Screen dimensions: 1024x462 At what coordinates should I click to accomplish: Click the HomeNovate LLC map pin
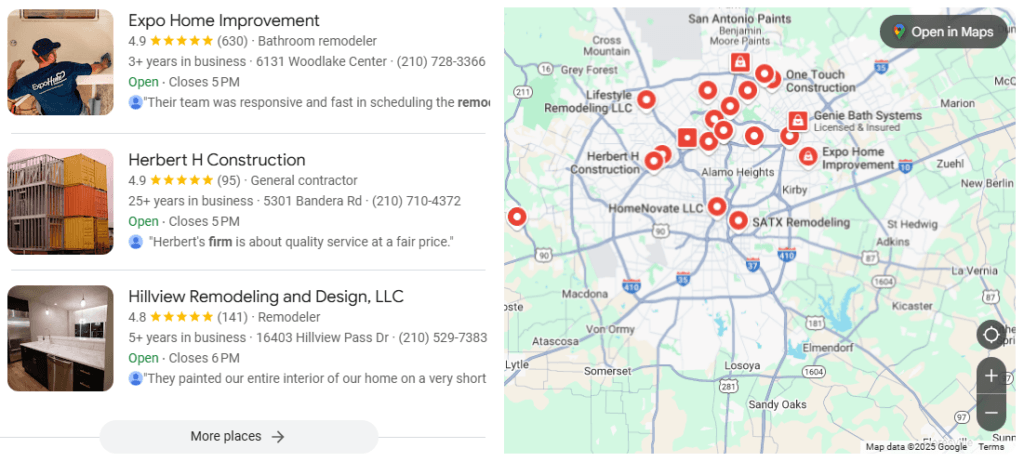tap(716, 206)
